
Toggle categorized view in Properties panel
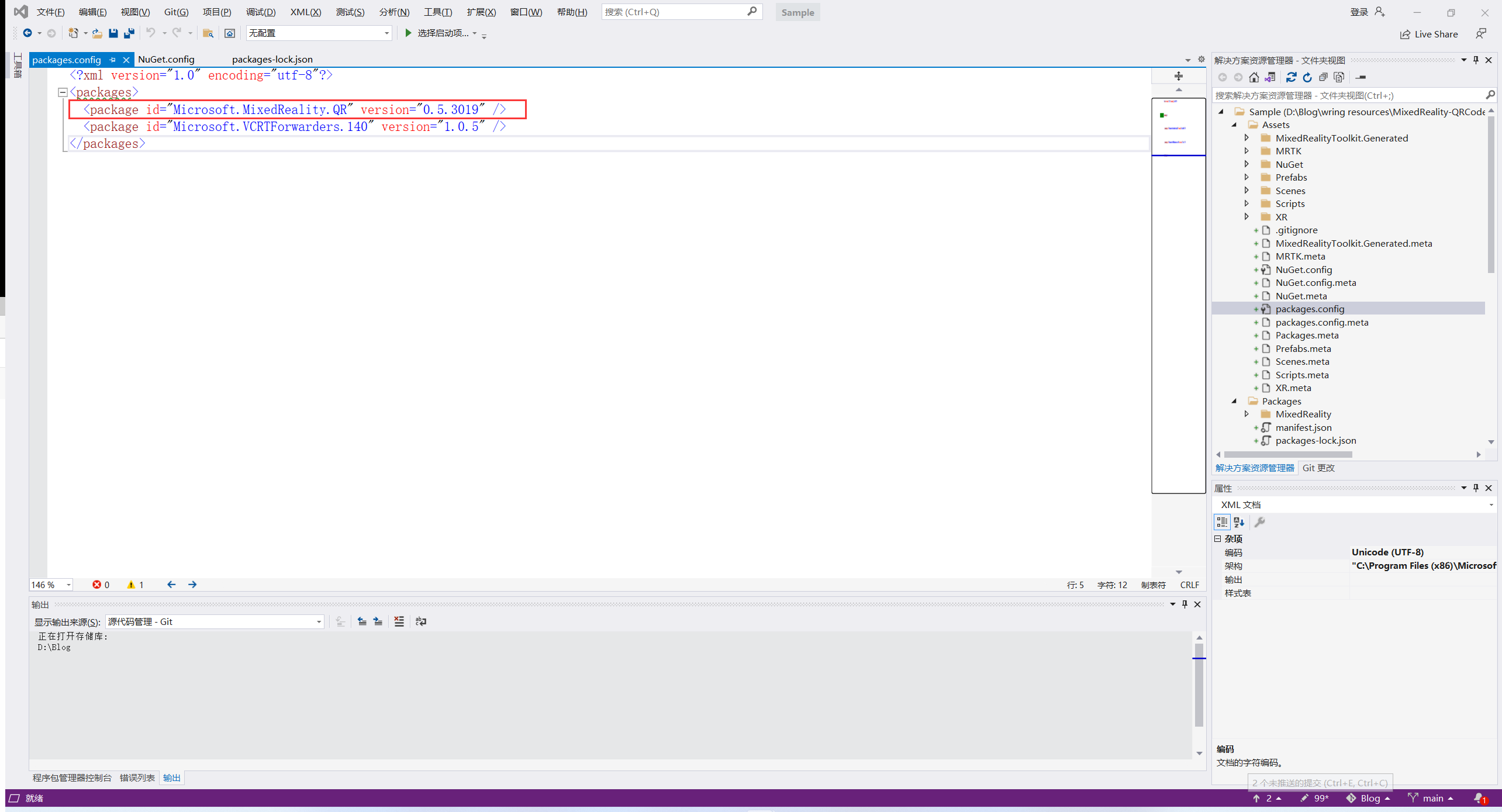click(x=1221, y=522)
